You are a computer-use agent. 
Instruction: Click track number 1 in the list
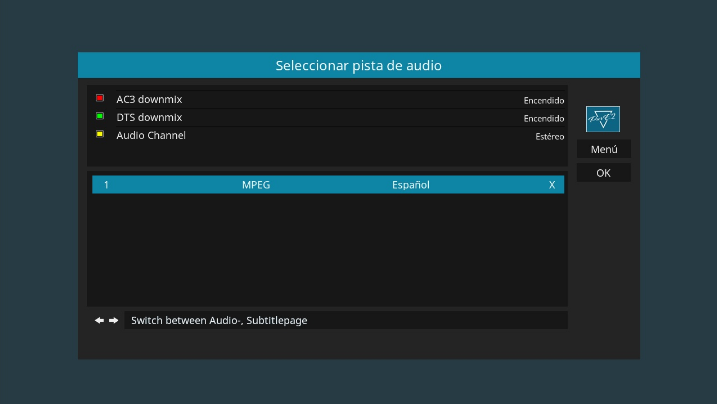(106, 185)
